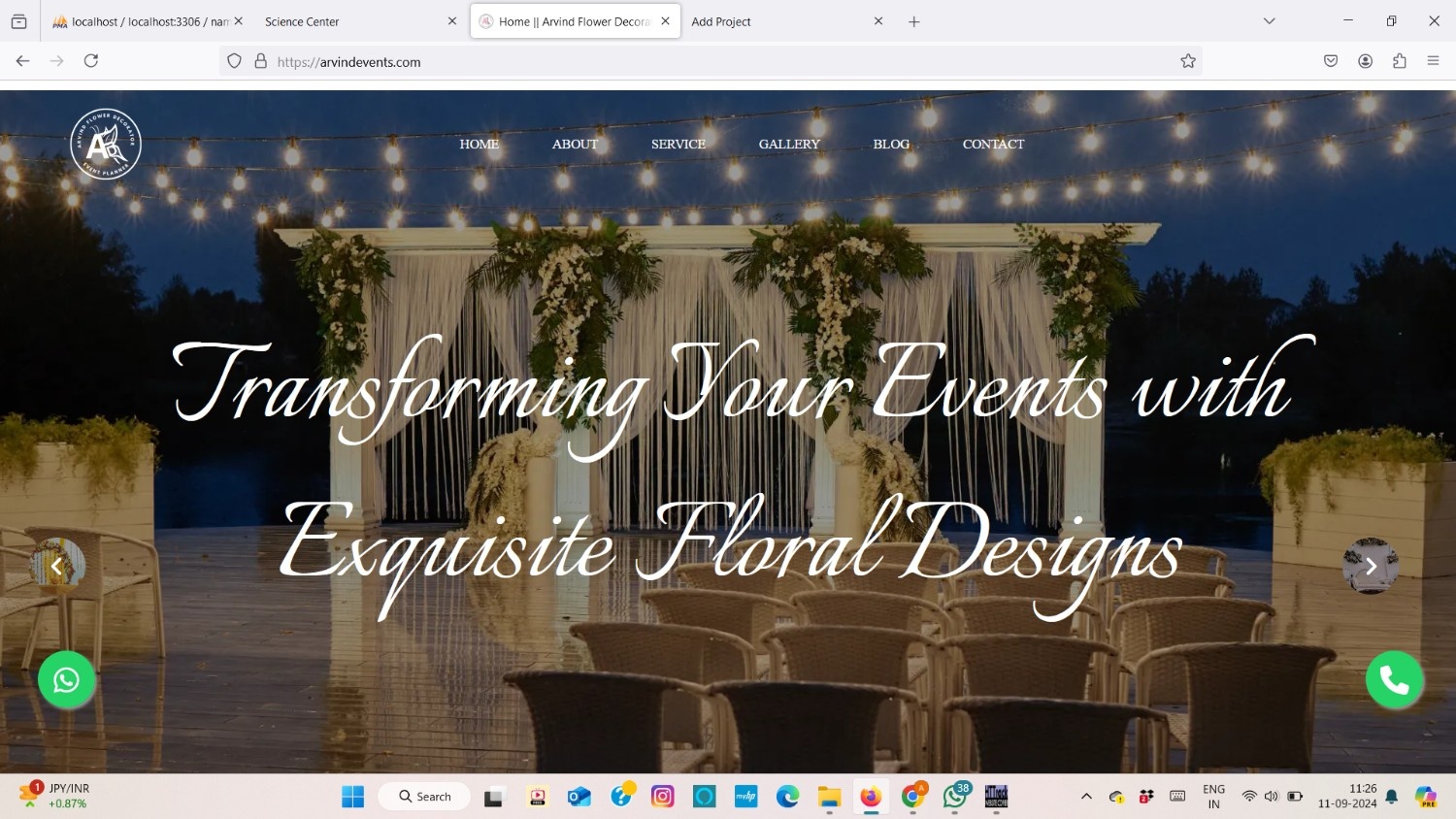Reload the current page
Viewport: 1456px width, 819px height.
[91, 61]
